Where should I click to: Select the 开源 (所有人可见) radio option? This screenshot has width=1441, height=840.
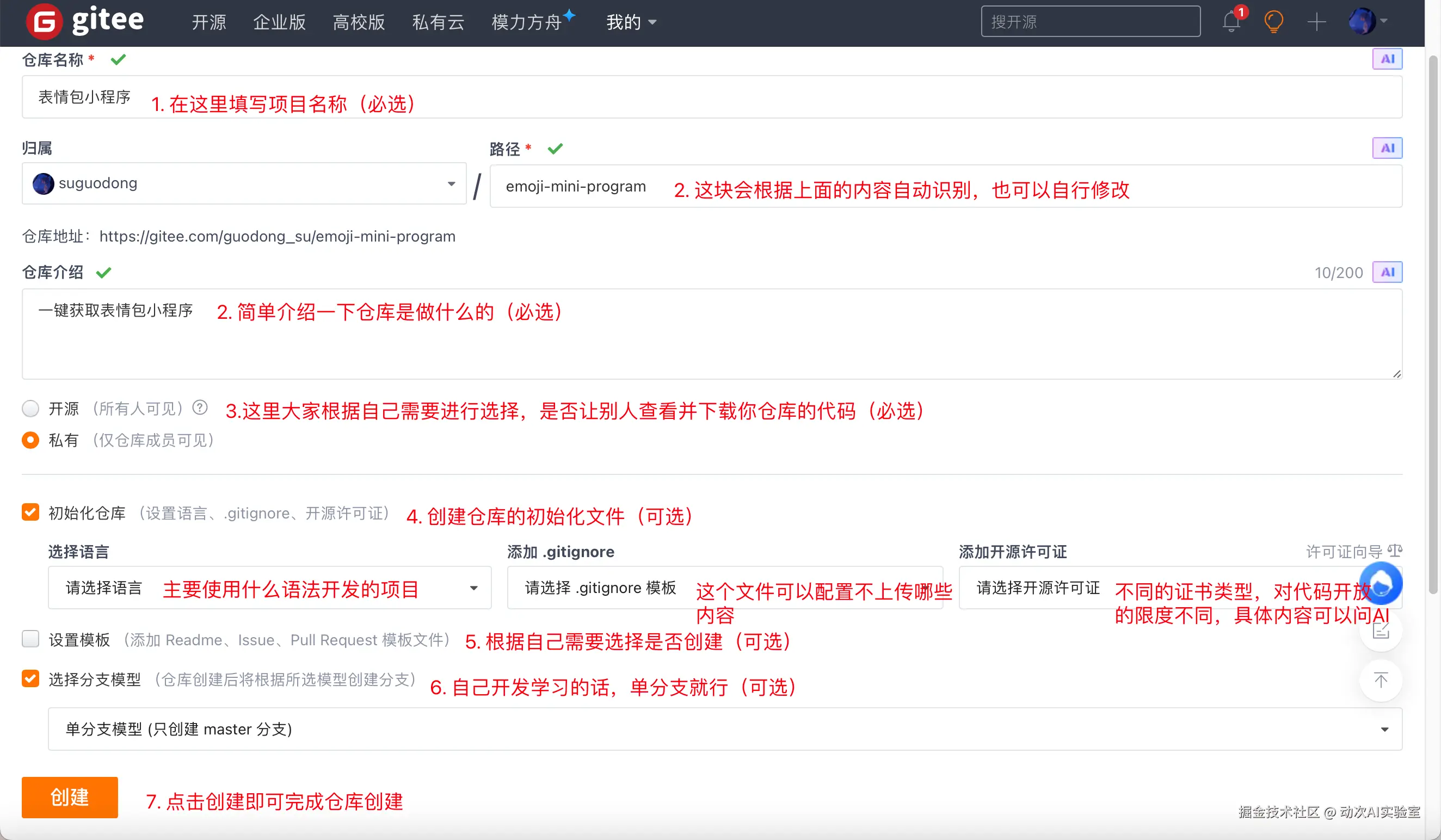(30, 409)
